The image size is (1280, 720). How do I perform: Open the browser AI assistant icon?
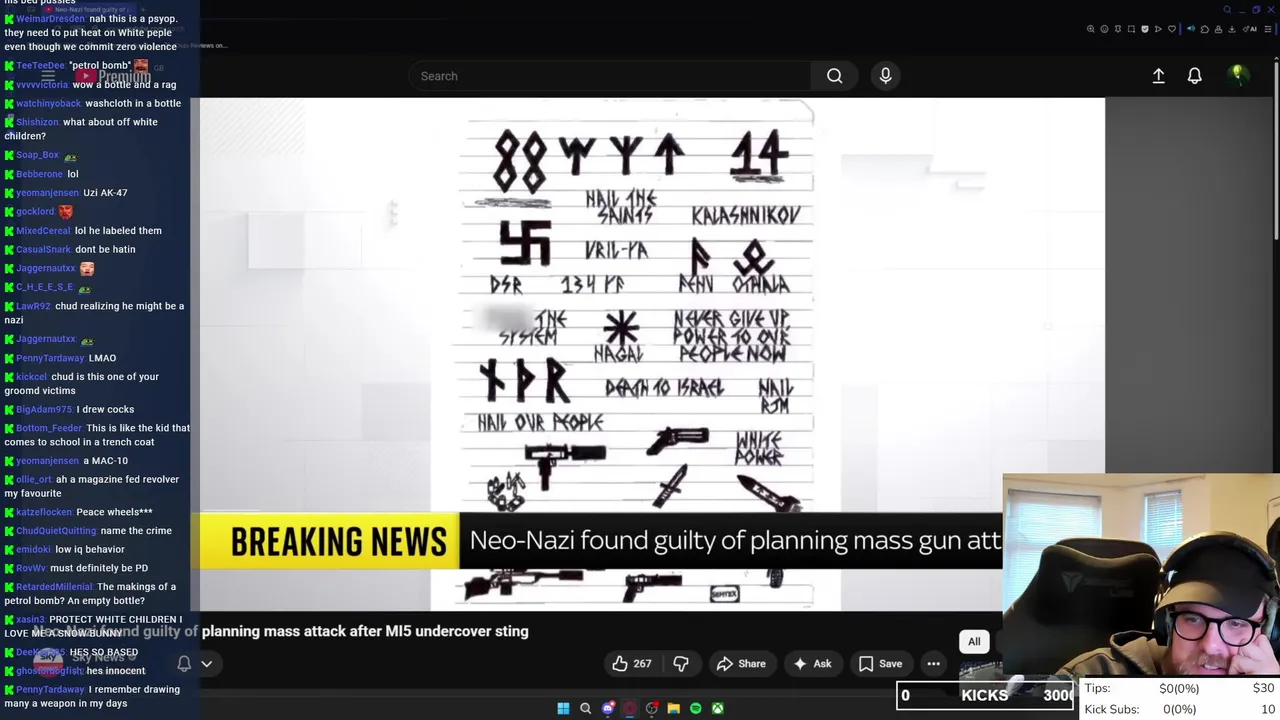point(1249,29)
